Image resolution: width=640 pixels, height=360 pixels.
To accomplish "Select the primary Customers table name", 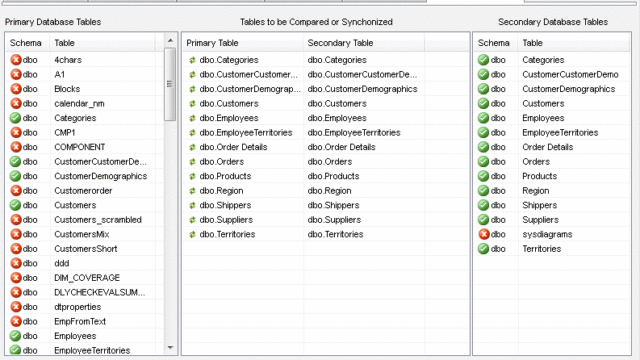I will 75,205.
